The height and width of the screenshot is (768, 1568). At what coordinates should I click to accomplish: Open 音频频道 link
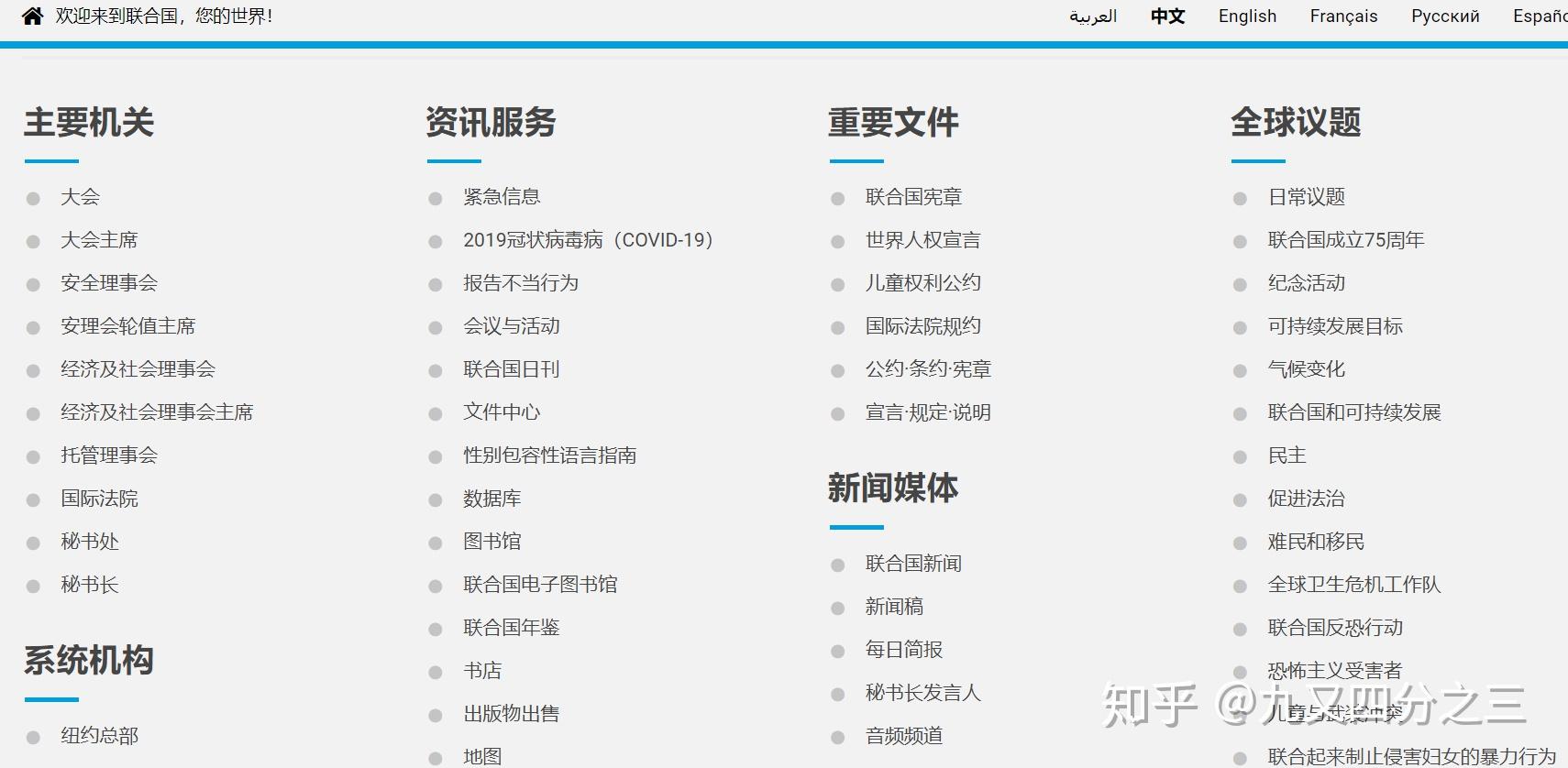[x=904, y=736]
